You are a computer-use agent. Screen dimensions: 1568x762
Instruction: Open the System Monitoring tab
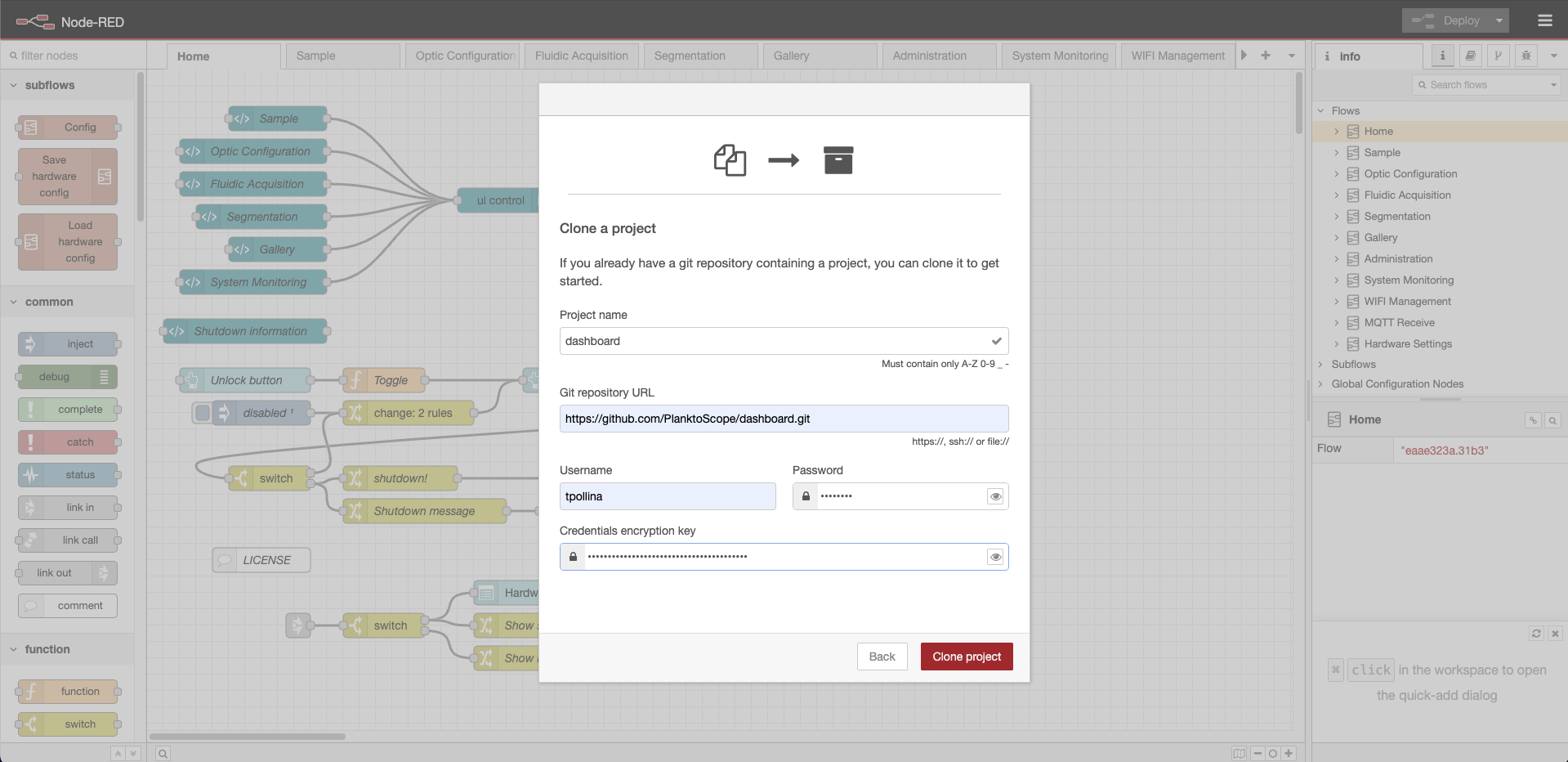[1059, 56]
